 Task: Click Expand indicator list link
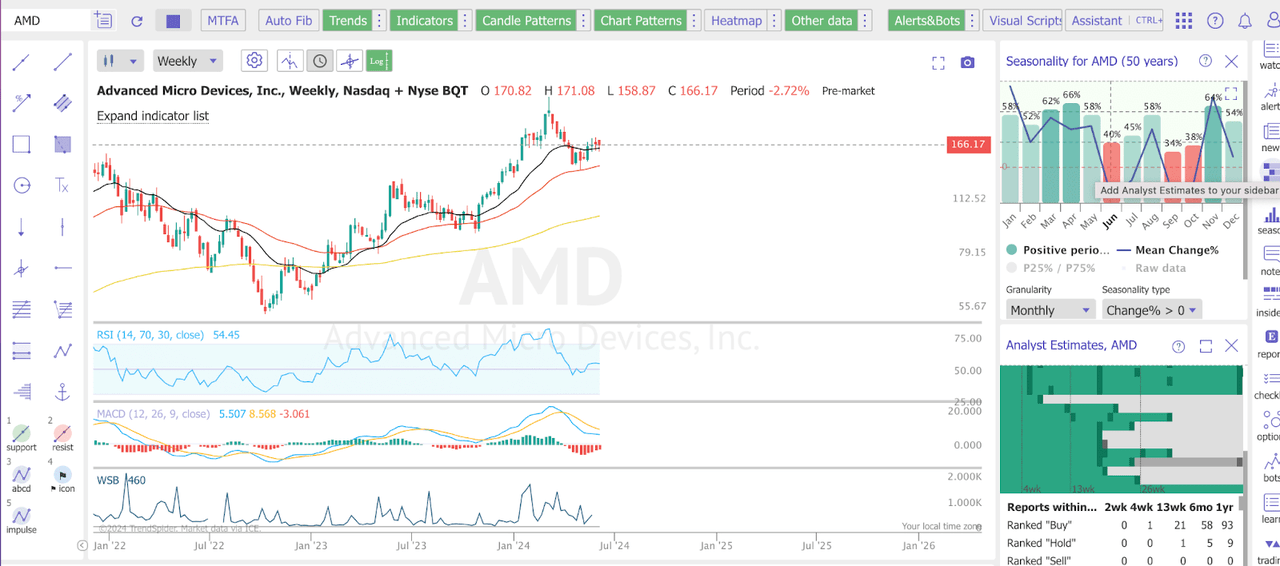pyautogui.click(x=153, y=116)
